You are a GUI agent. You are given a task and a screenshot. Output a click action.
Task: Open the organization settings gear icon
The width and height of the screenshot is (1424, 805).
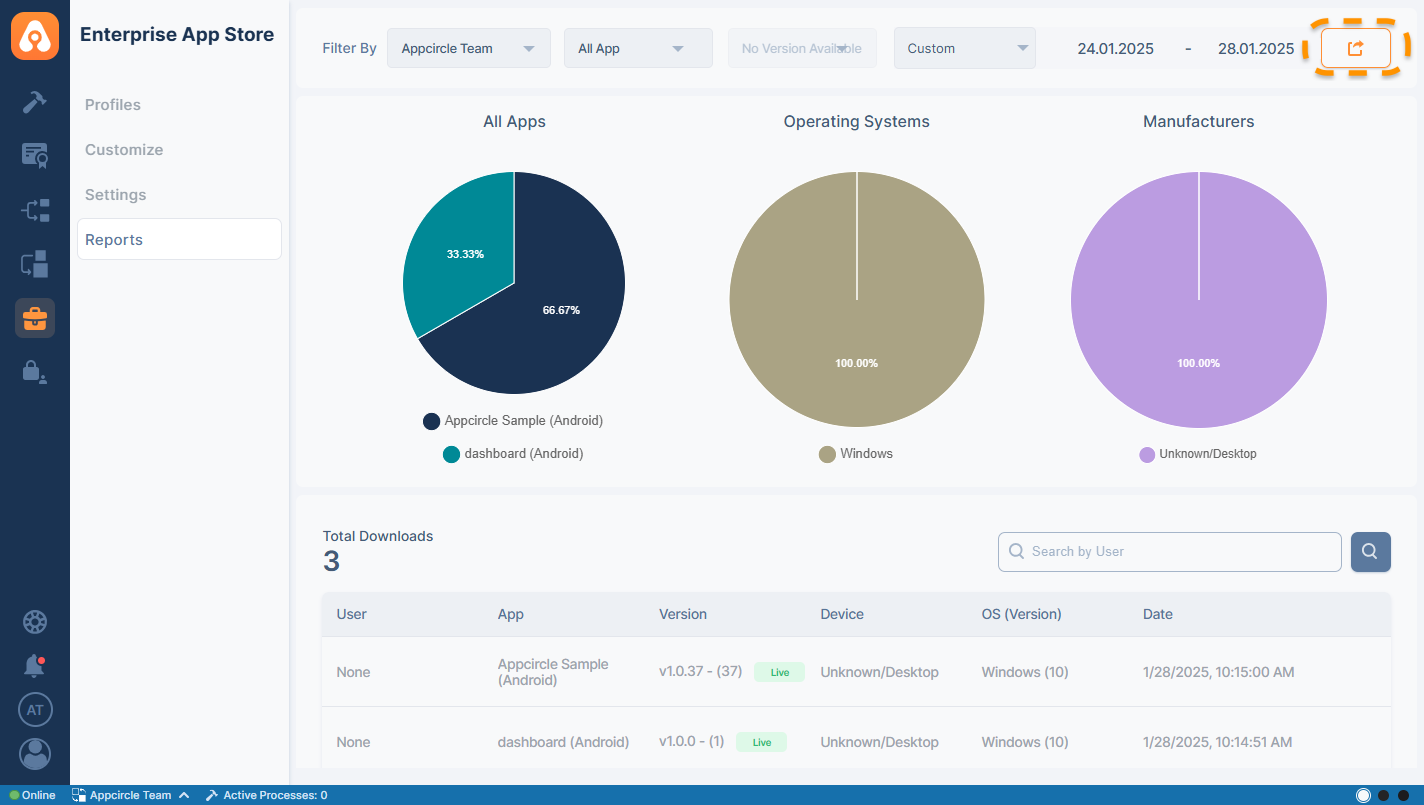[x=35, y=622]
